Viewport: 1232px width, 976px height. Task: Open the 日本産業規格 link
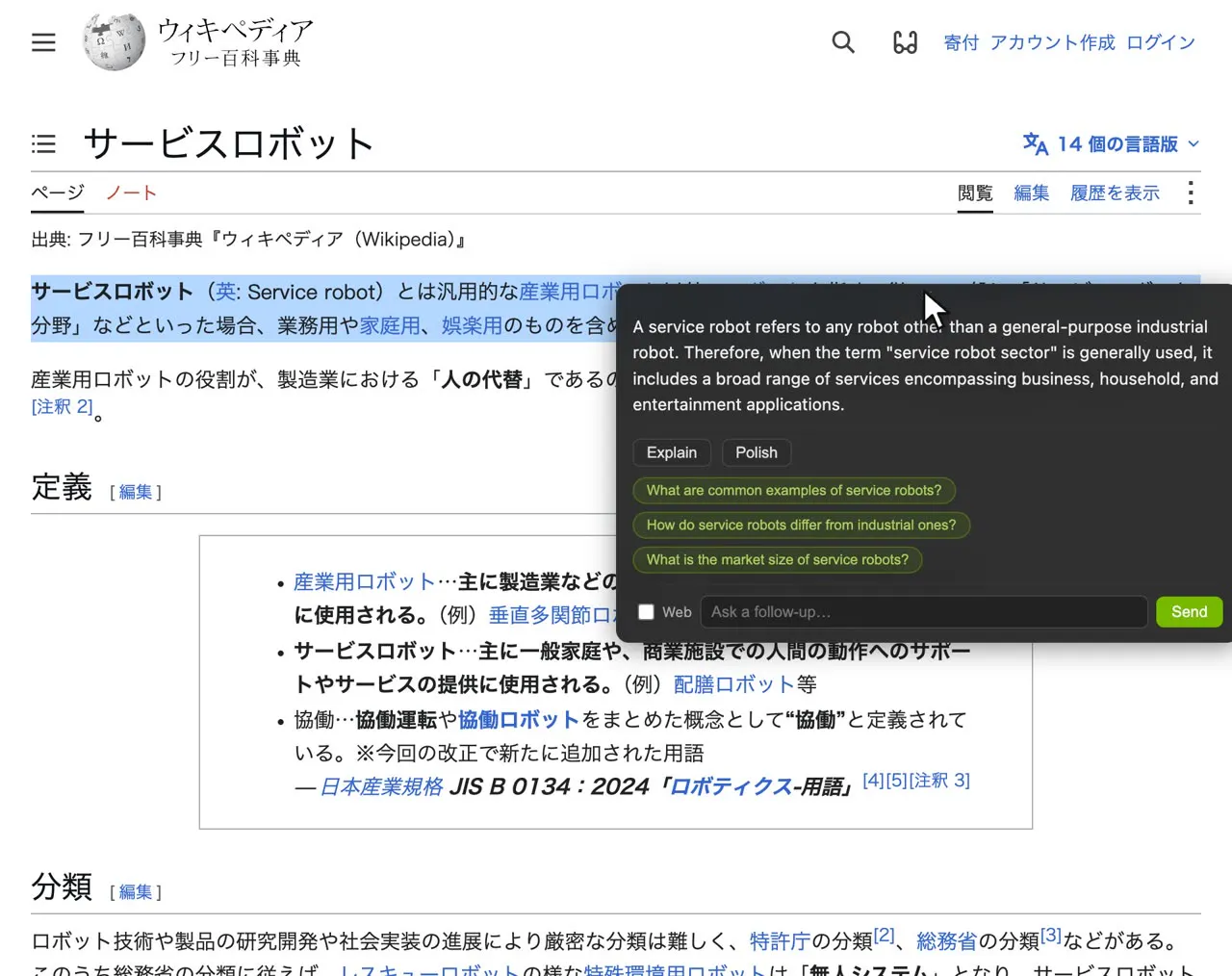click(x=381, y=786)
